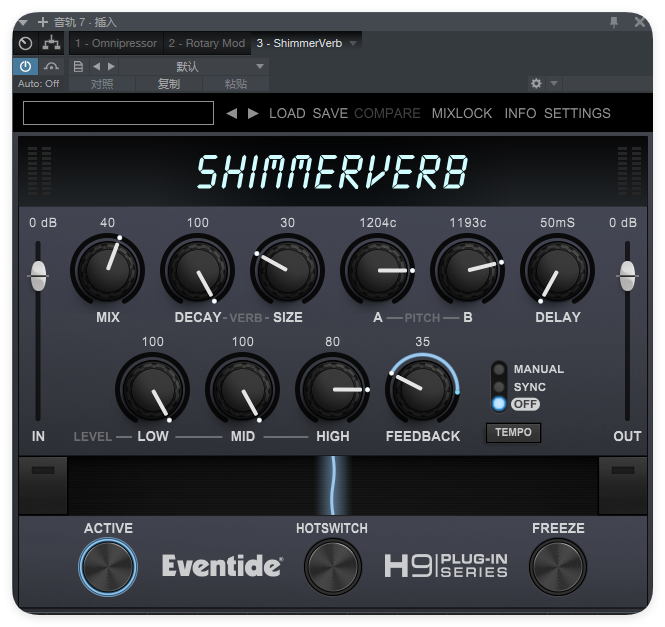
Task: Select the SYNC tempo mode
Action: 499,387
